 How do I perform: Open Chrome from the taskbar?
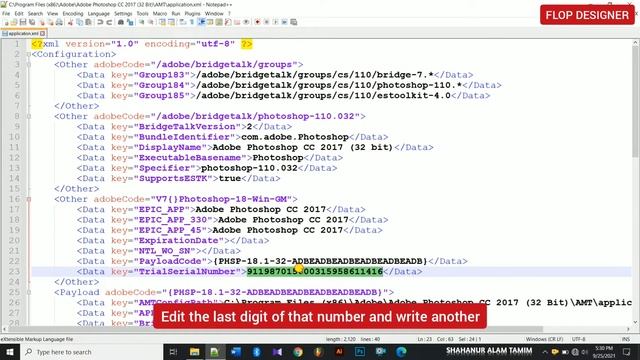click(x=298, y=352)
